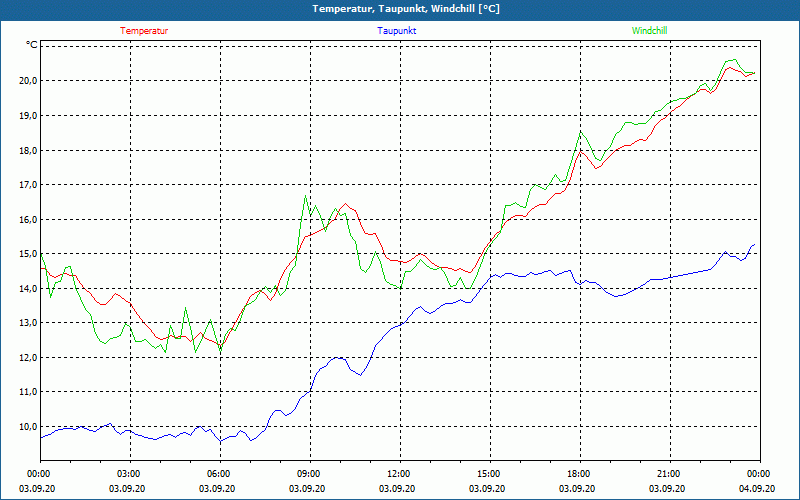Click the 10,0 y-axis value
The image size is (800, 500).
click(28, 427)
